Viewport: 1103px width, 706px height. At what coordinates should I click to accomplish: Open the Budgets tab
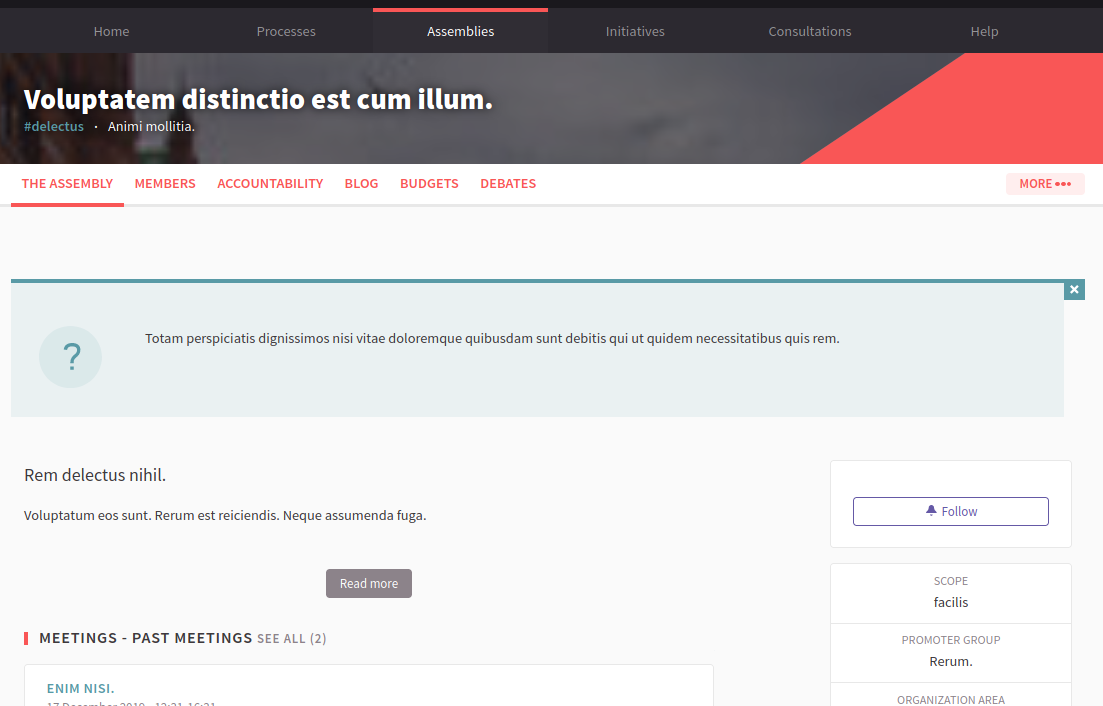429,184
